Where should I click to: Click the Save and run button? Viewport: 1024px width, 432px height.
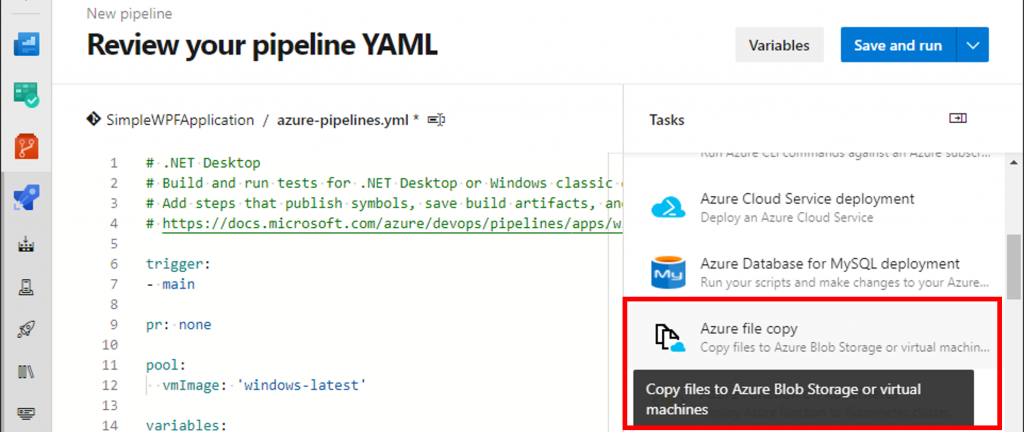click(898, 45)
